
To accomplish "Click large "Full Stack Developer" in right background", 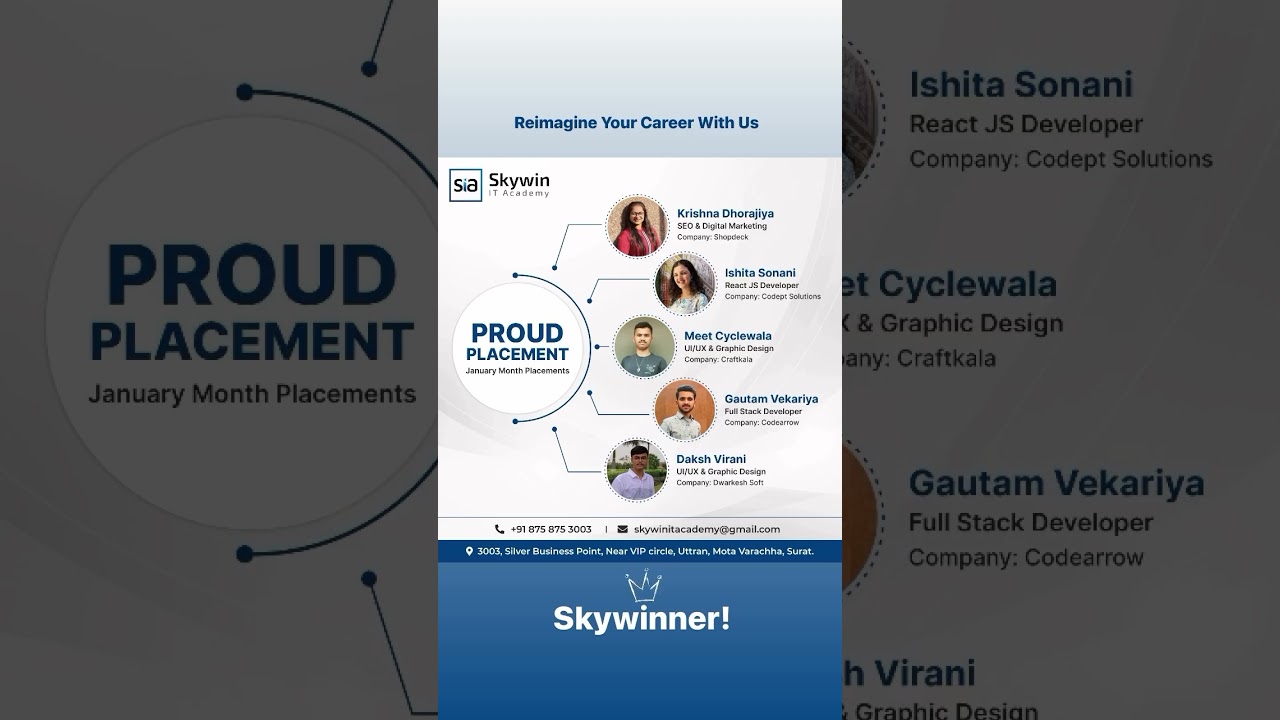I will (1031, 523).
